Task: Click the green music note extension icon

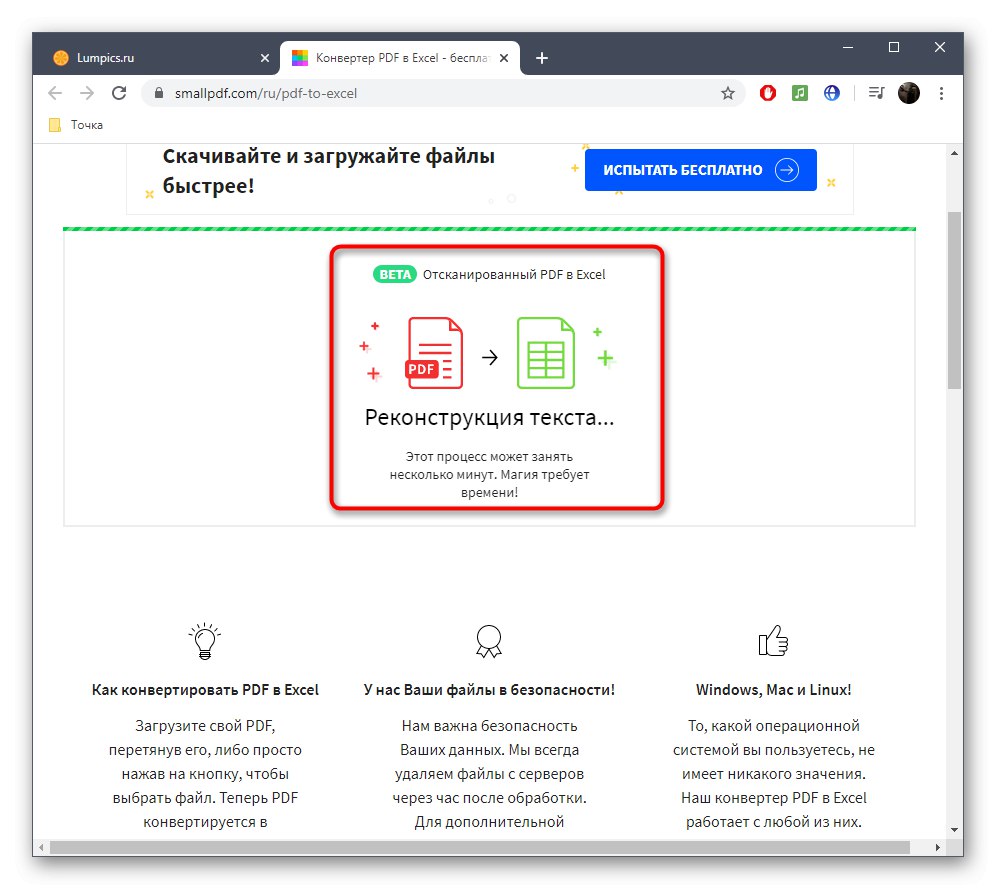Action: (801, 93)
